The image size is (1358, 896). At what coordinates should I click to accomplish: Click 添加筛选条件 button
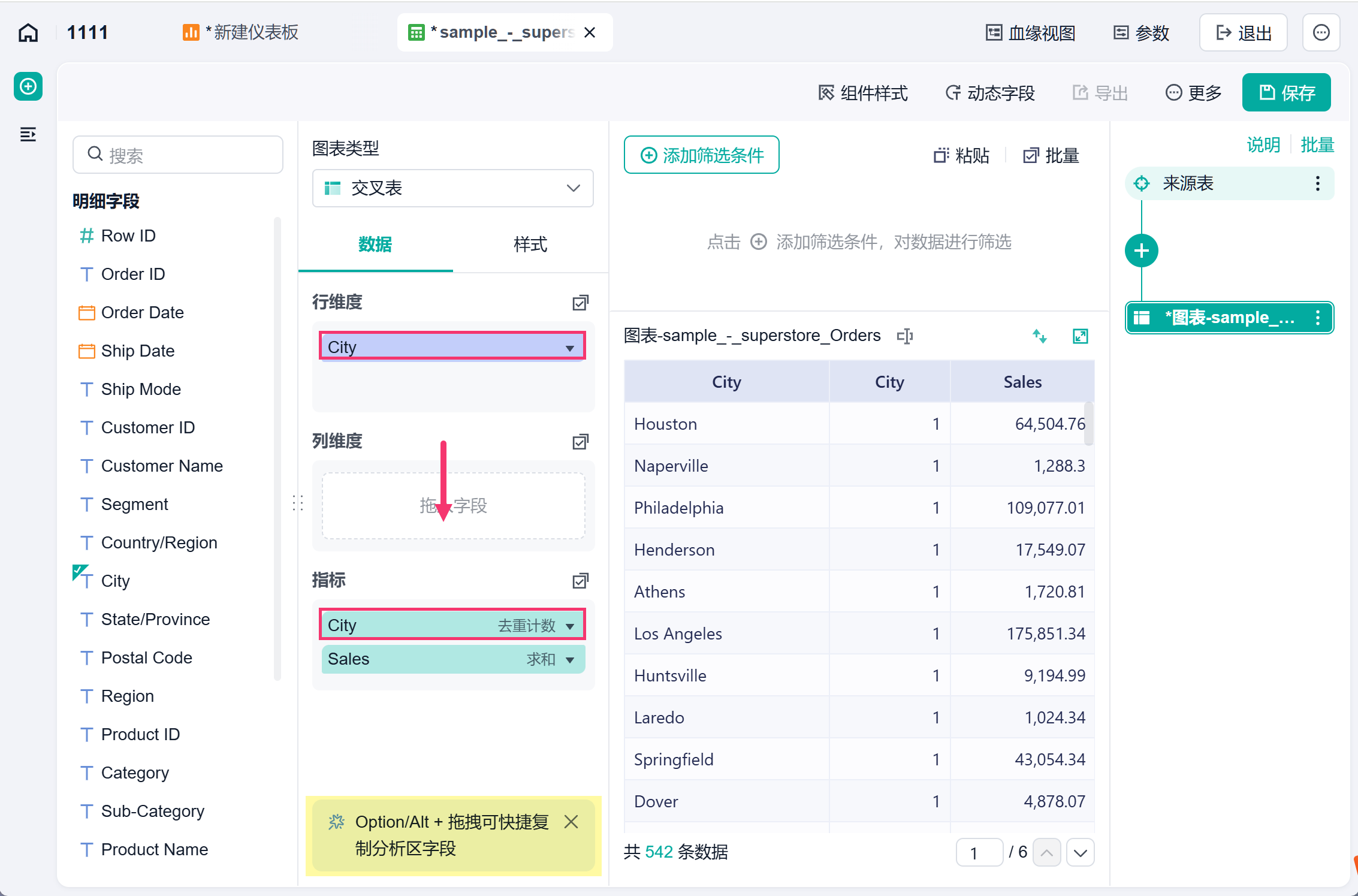click(702, 155)
